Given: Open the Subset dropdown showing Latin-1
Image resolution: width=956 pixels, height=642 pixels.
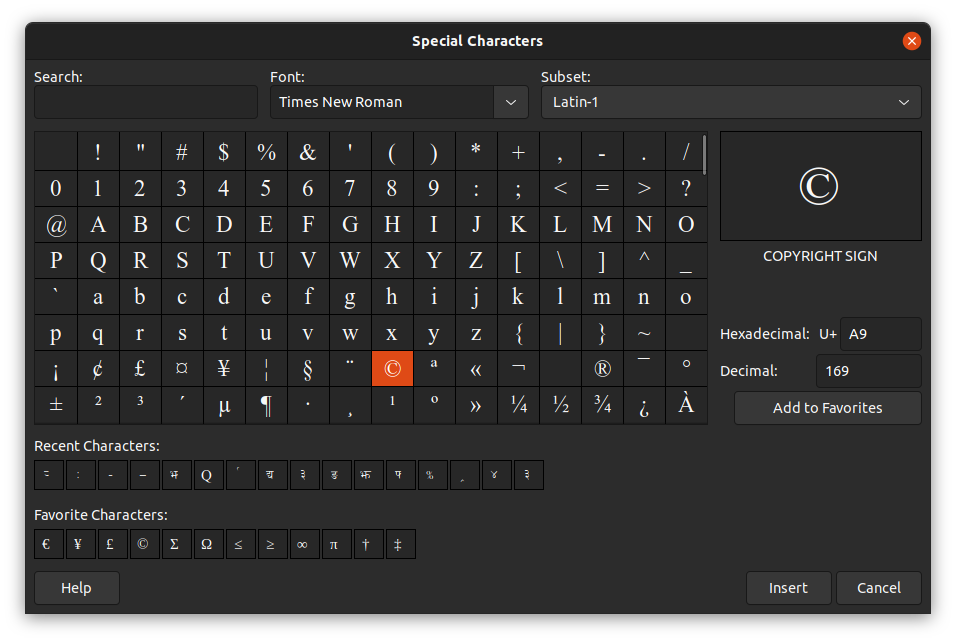Looking at the screenshot, I should [730, 102].
